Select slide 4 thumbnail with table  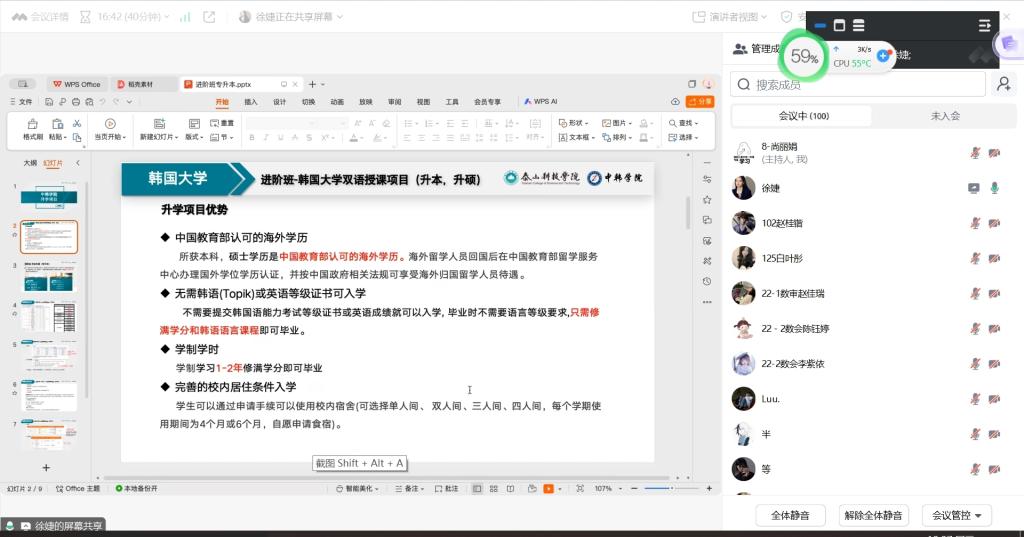click(x=48, y=317)
